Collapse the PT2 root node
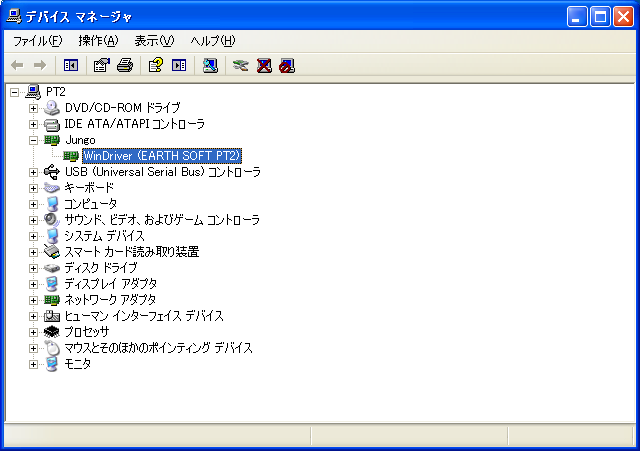This screenshot has width=640, height=451. [14, 92]
